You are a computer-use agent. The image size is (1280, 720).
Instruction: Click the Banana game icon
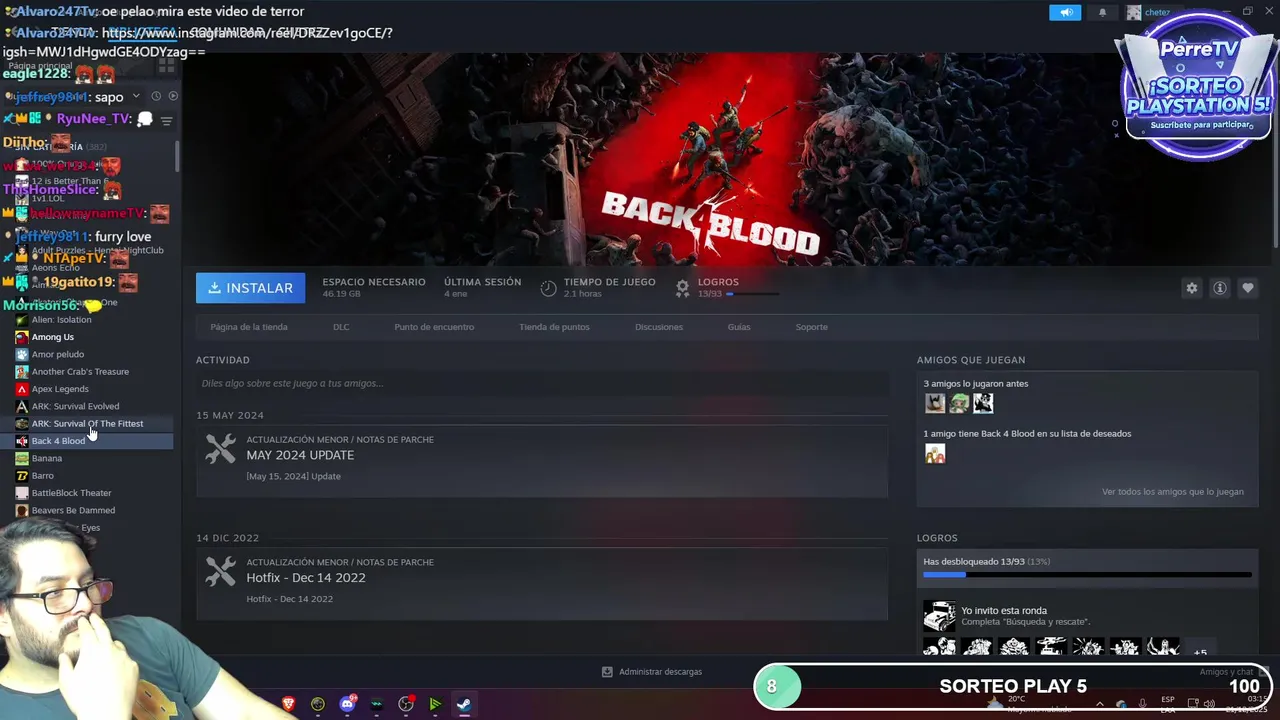22,458
